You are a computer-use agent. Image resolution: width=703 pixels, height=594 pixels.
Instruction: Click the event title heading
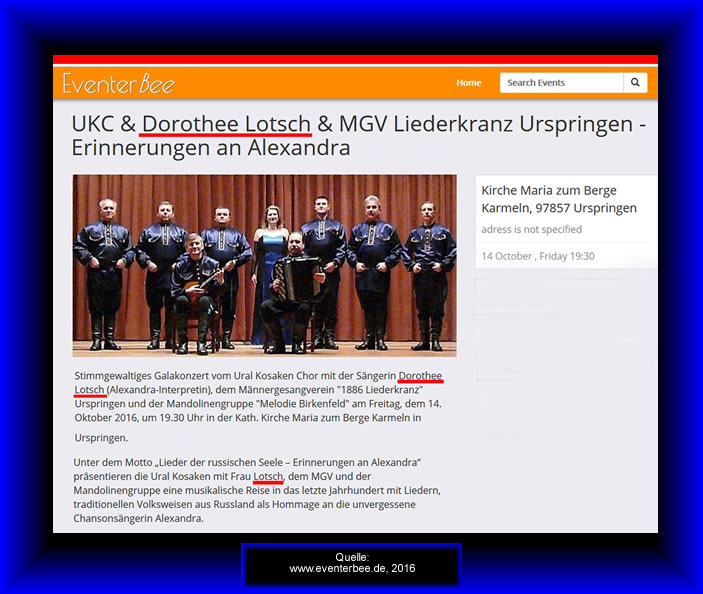click(x=358, y=135)
